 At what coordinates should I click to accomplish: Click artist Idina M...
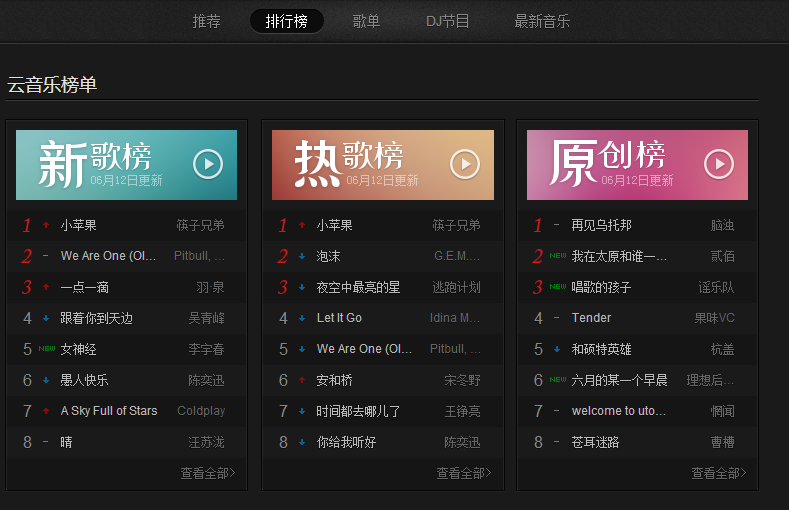click(455, 318)
